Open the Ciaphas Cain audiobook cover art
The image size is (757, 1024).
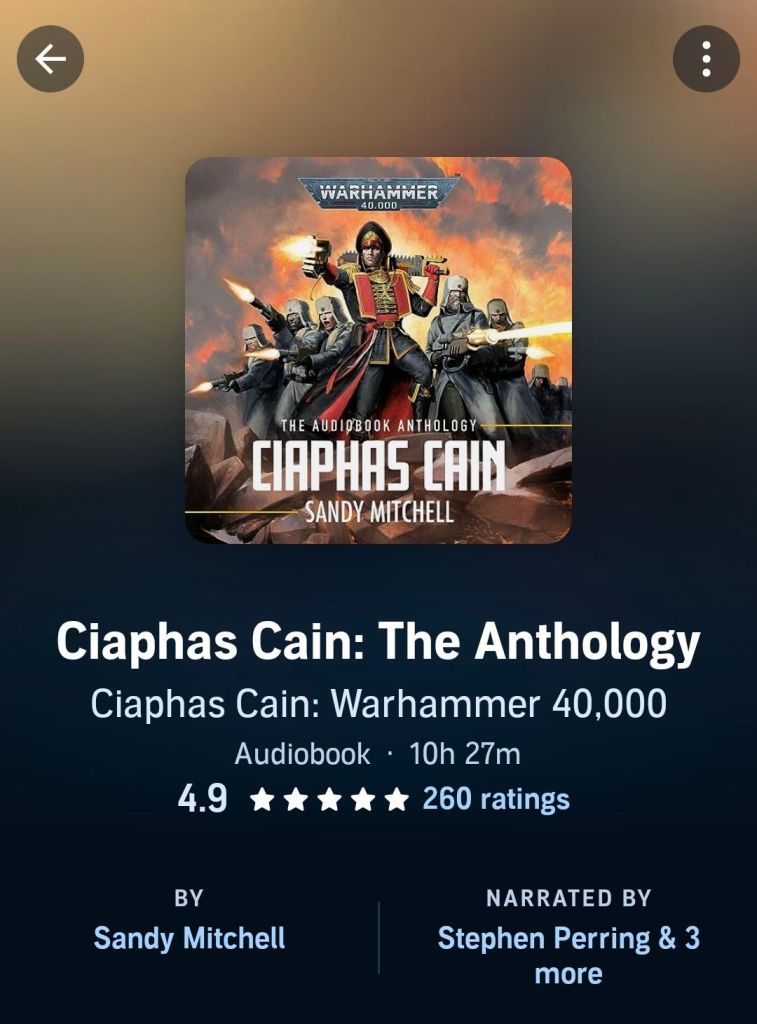click(378, 350)
